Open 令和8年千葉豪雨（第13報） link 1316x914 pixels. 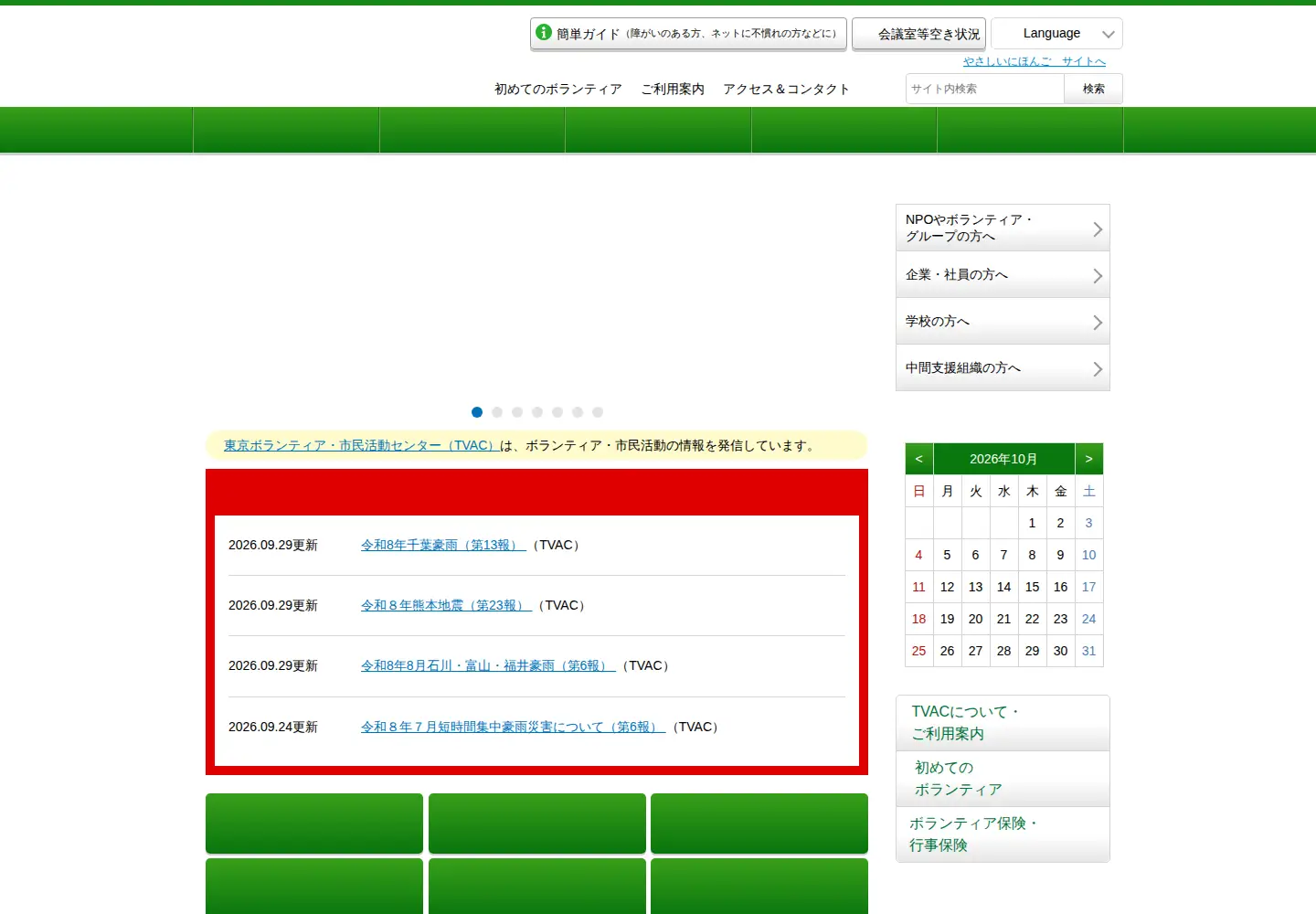[x=443, y=545]
